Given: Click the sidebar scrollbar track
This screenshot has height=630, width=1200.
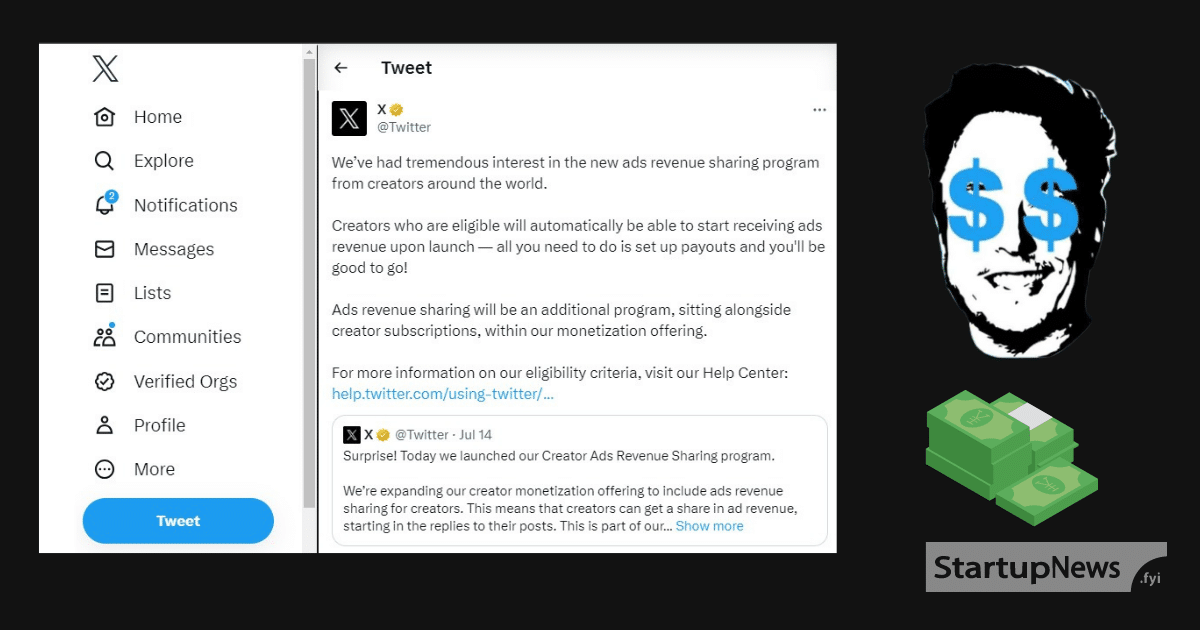Looking at the screenshot, I should 308,300.
